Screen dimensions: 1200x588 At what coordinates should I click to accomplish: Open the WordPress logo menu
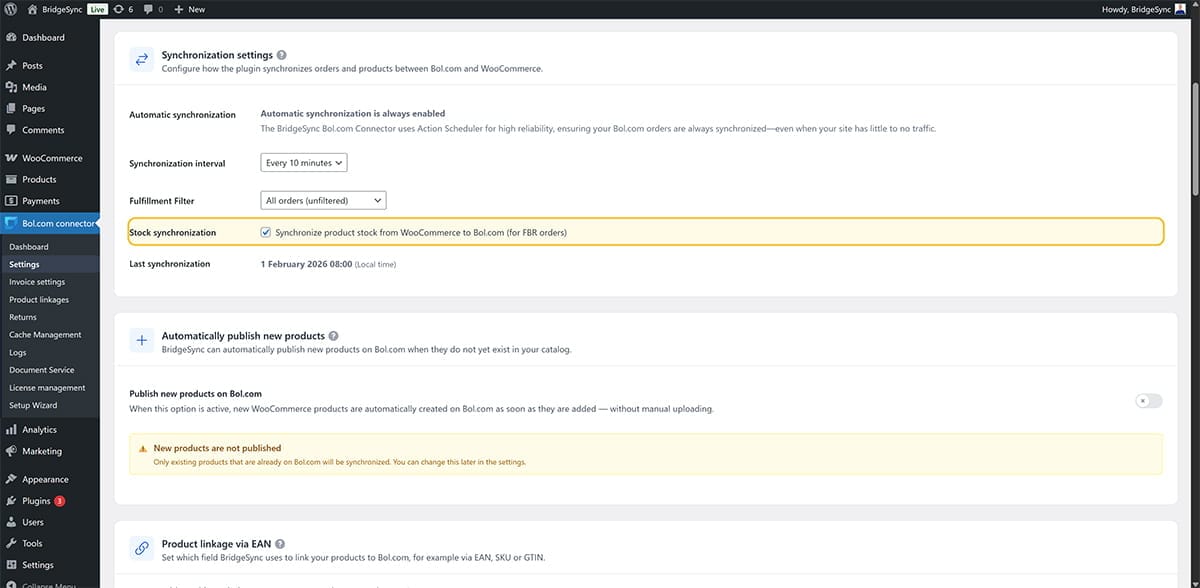pos(11,8)
